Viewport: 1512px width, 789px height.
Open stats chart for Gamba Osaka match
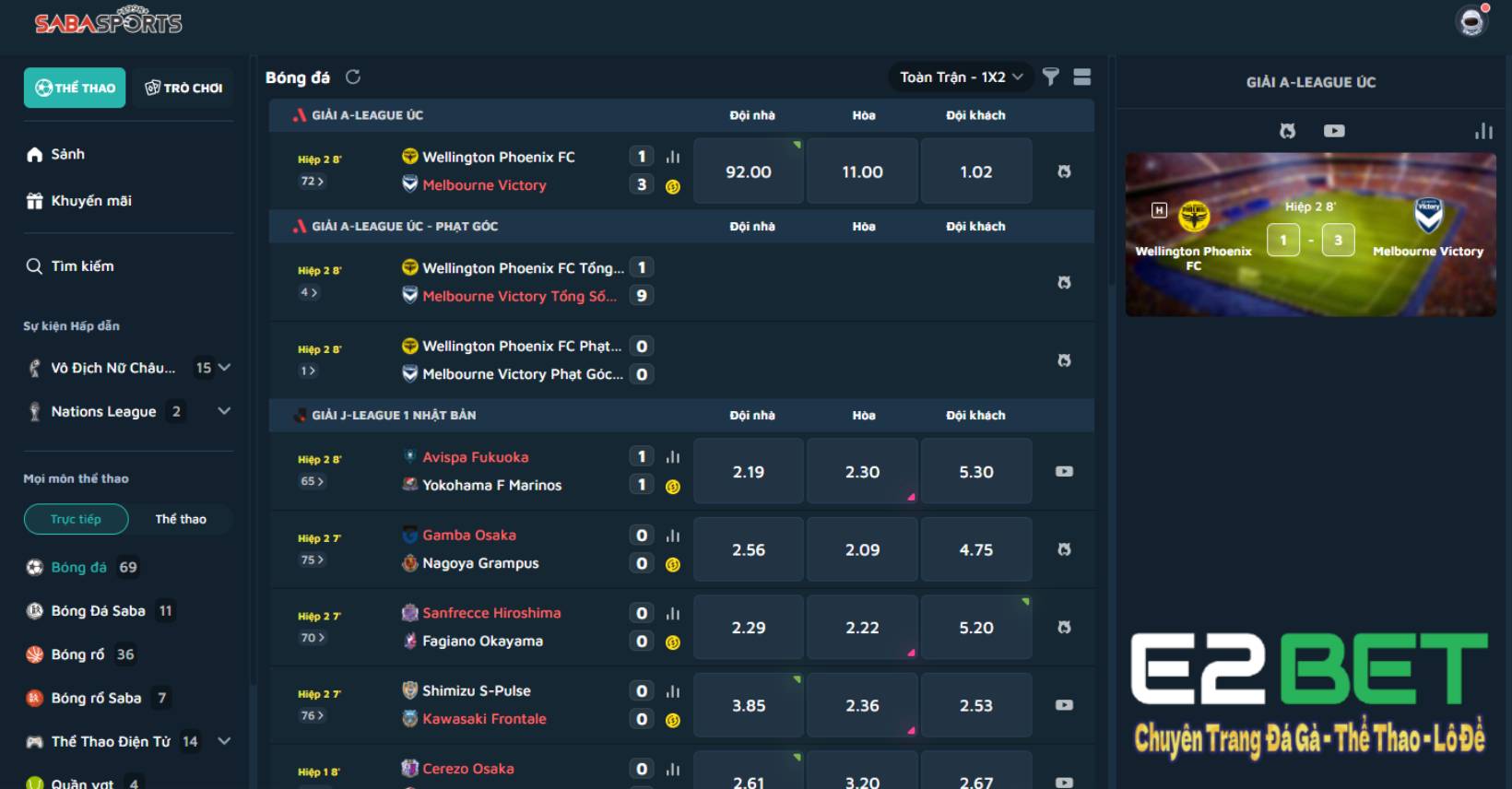coord(673,535)
